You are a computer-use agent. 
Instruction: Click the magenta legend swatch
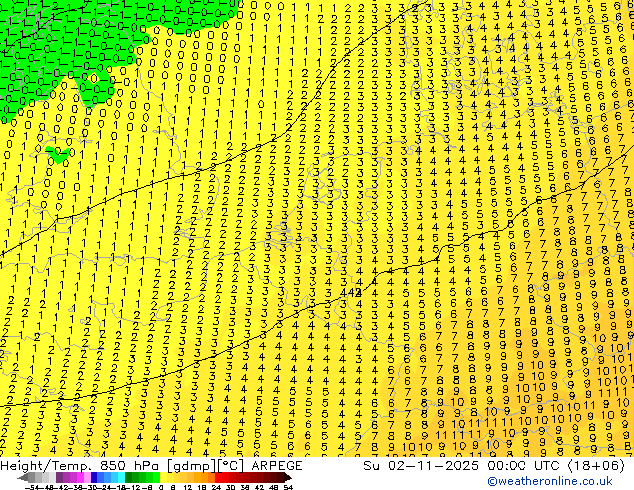tap(80, 478)
